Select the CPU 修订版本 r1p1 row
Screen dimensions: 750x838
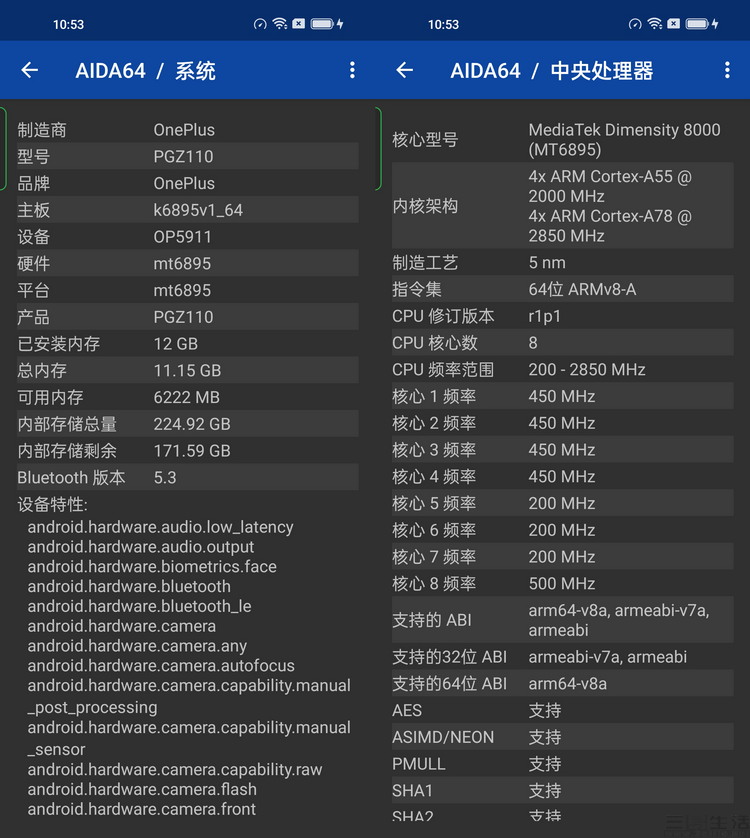[562, 315]
